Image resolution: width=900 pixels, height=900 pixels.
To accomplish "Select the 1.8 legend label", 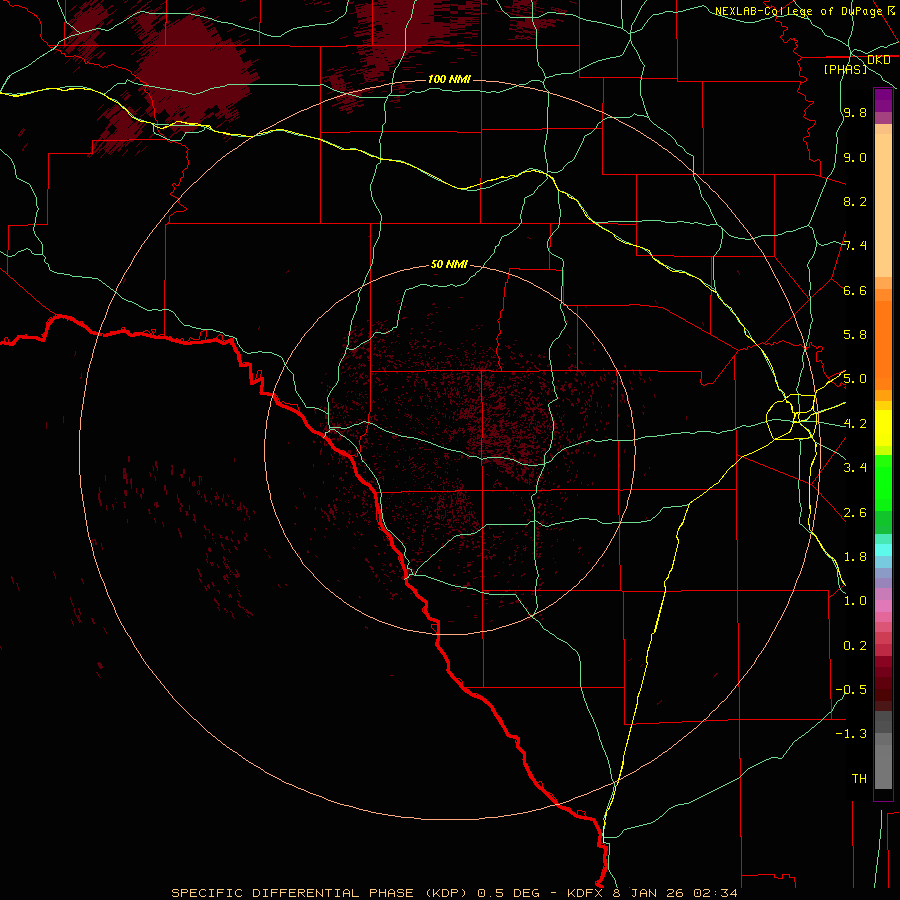I will [855, 557].
